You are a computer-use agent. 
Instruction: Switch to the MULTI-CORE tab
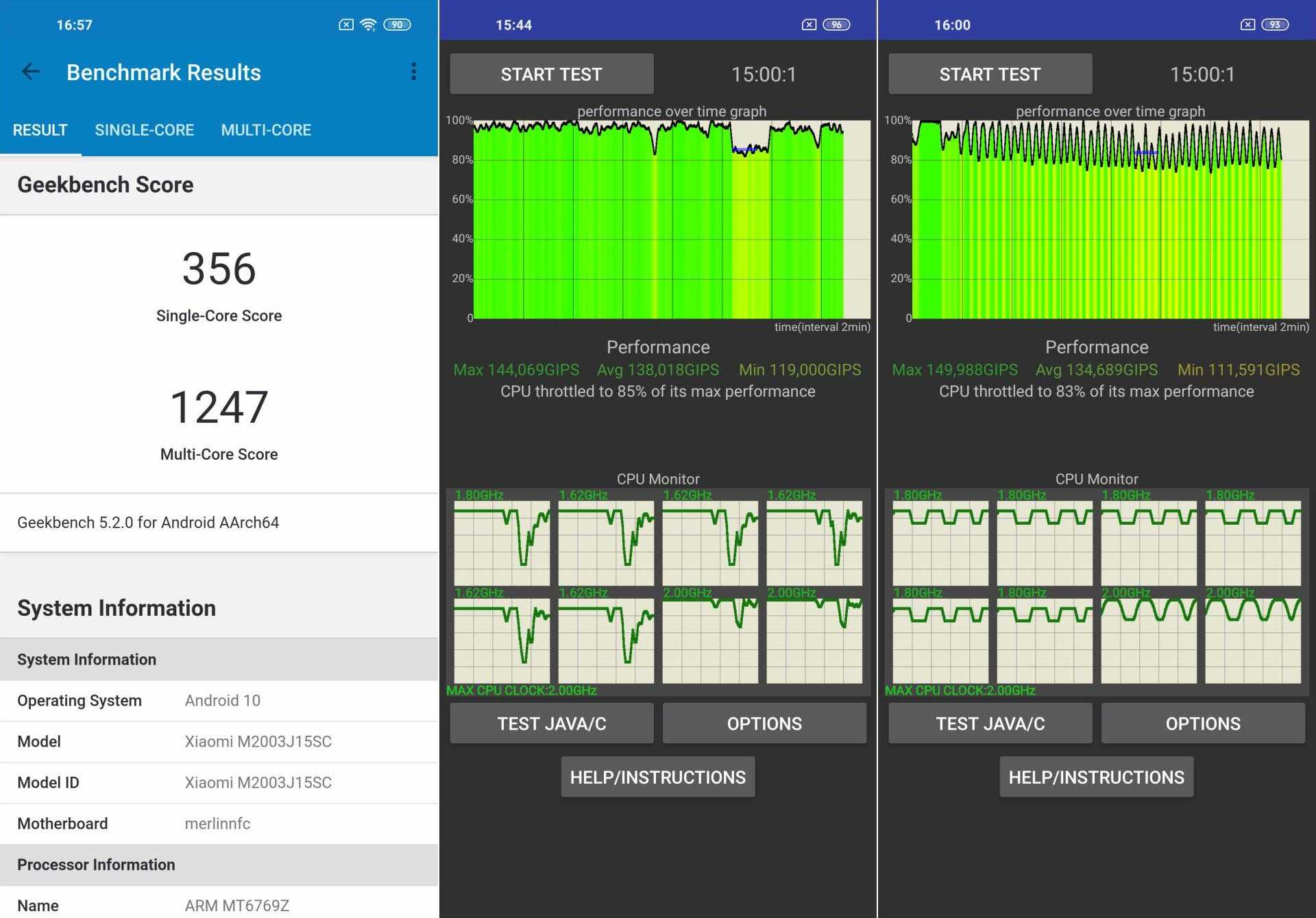(x=266, y=130)
